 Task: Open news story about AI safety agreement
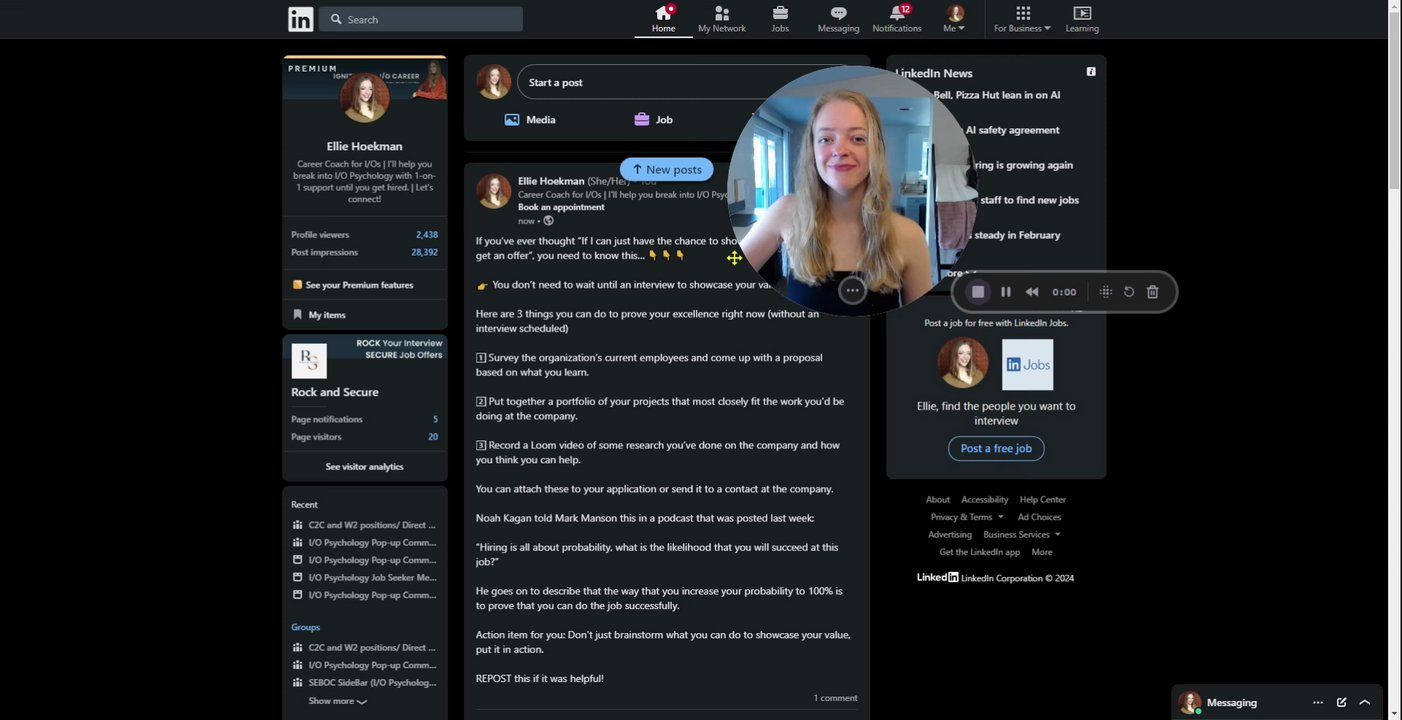coord(1012,130)
